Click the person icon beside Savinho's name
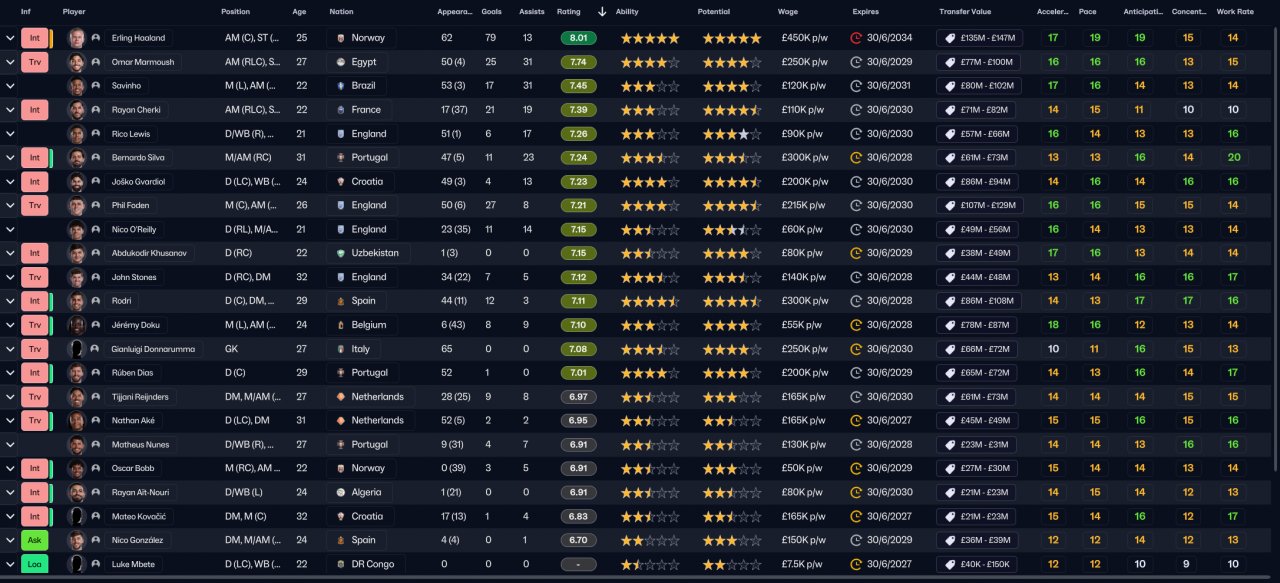Viewport: 1280px width, 583px height. (x=95, y=86)
